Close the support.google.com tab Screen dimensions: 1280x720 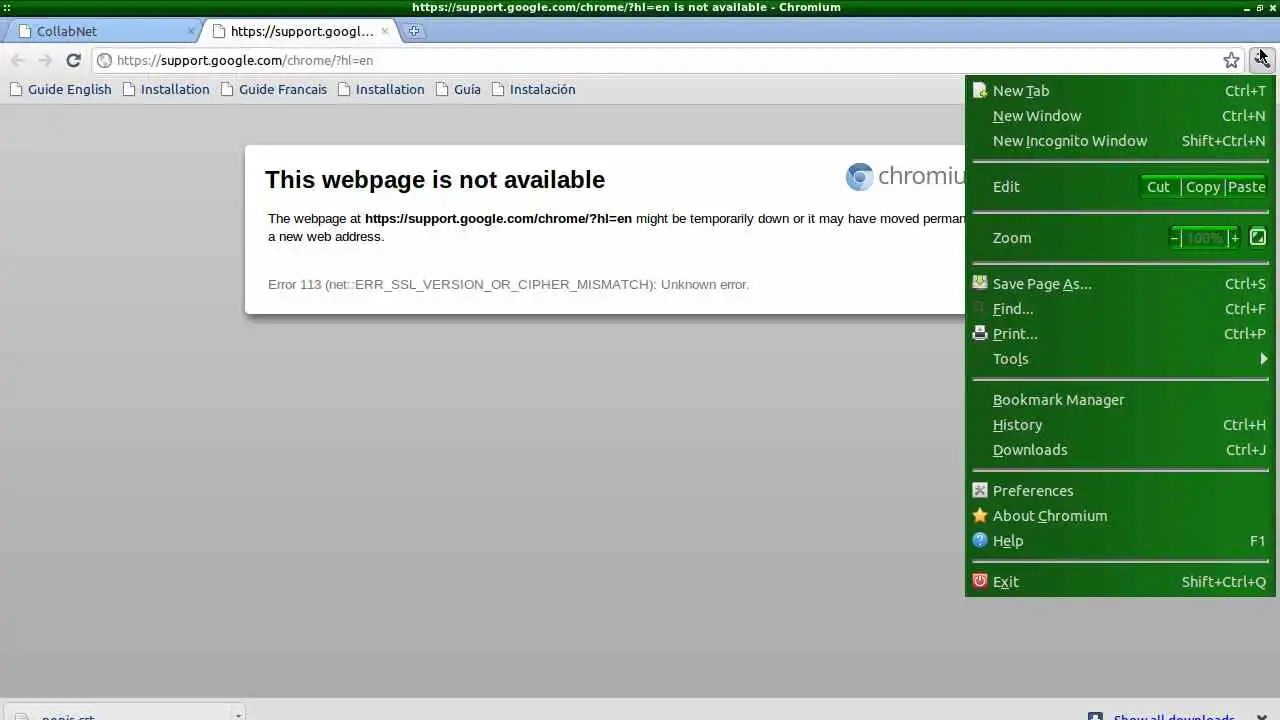click(384, 31)
